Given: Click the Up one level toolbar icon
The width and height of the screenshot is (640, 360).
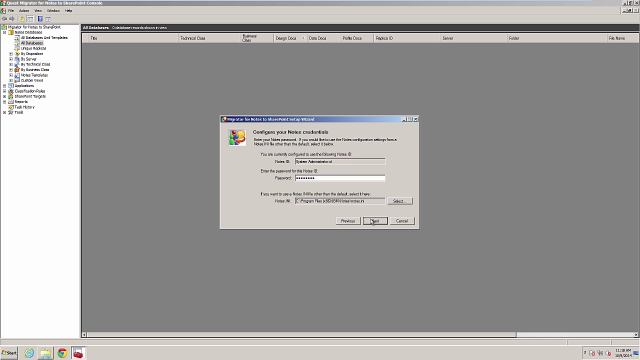Looking at the screenshot, I should point(22,19).
